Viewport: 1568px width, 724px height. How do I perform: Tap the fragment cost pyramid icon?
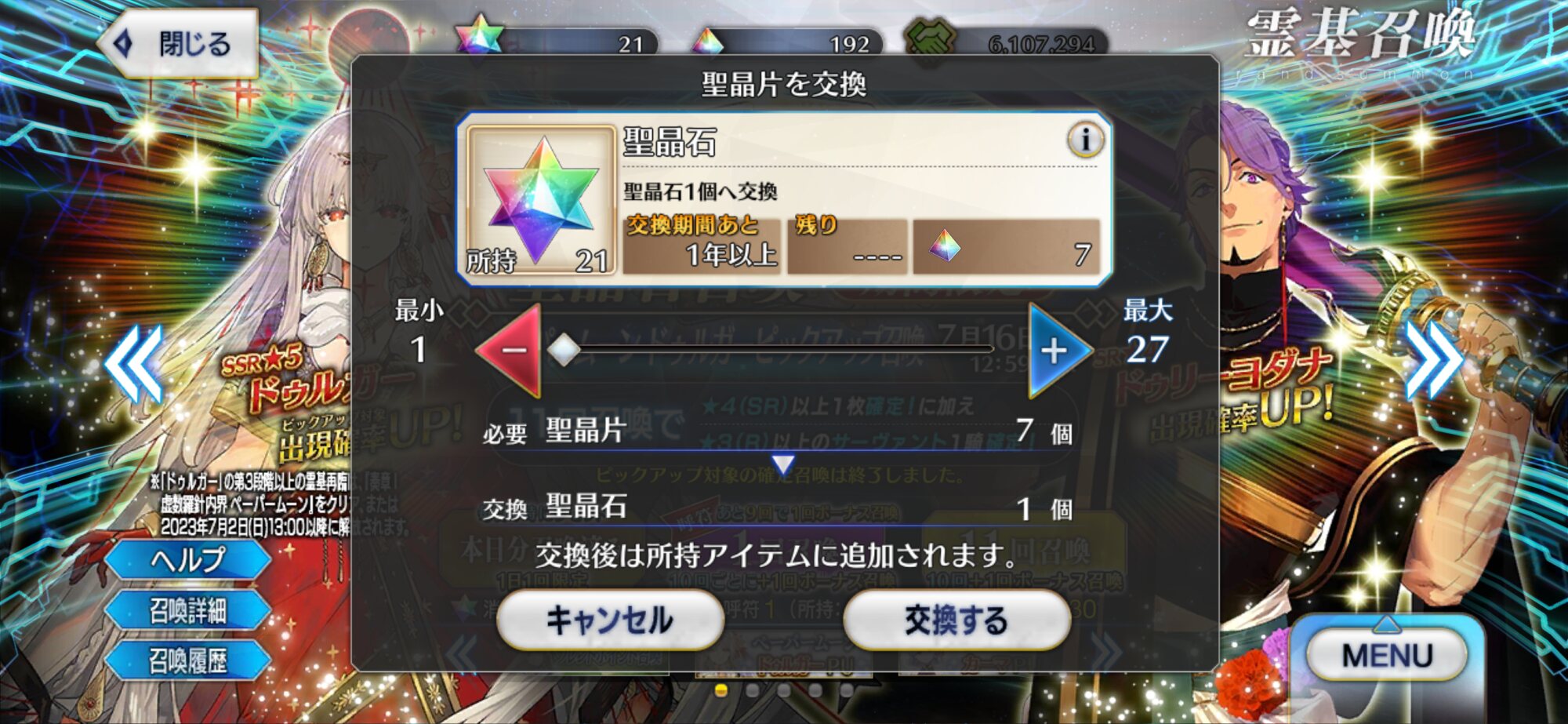click(945, 246)
